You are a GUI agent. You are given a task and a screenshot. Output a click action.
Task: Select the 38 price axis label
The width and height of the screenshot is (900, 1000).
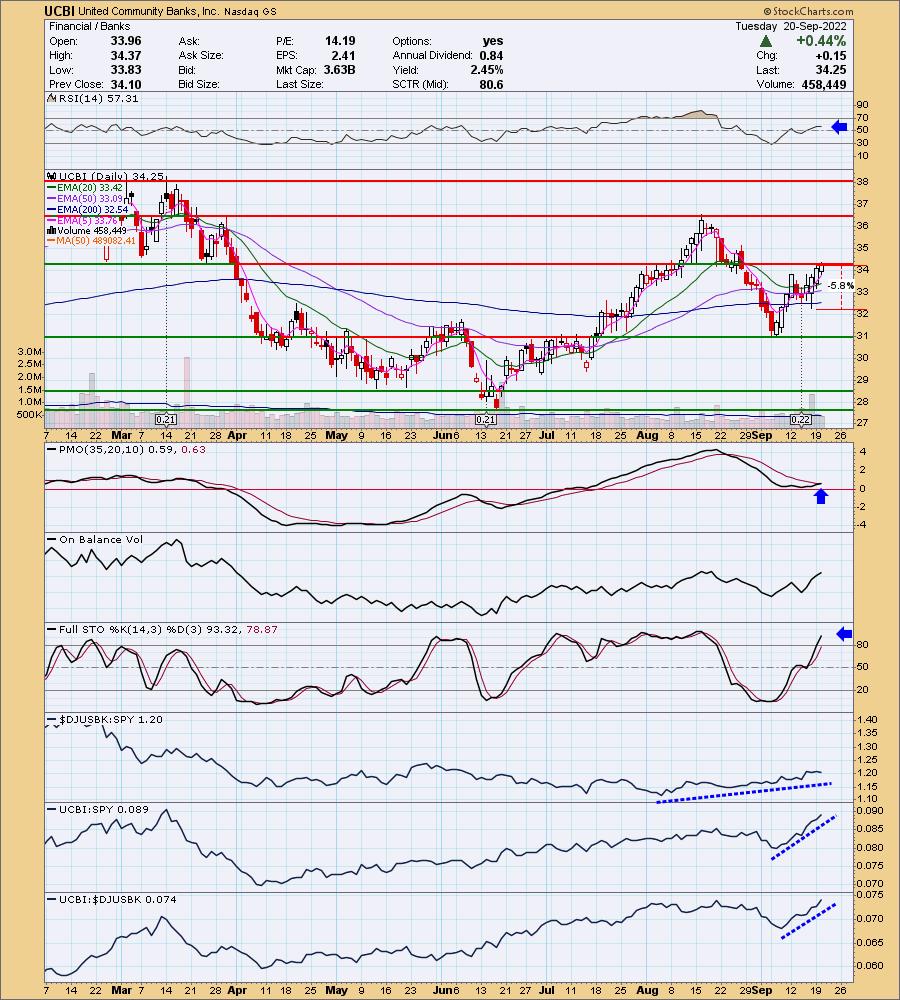[862, 182]
